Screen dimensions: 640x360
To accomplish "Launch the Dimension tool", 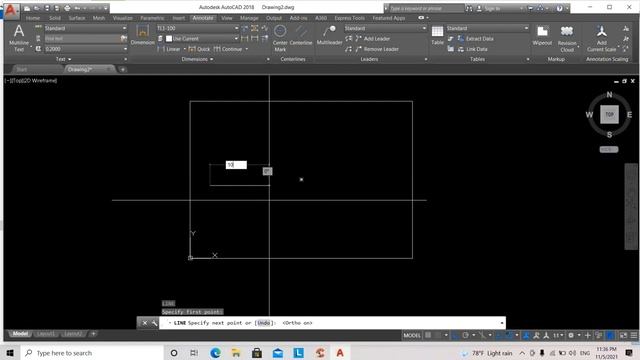I will (x=142, y=35).
